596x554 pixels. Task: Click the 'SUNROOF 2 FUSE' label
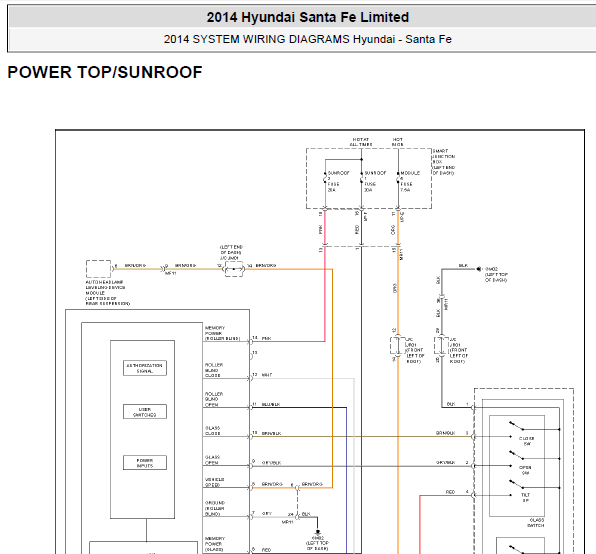tap(338, 181)
